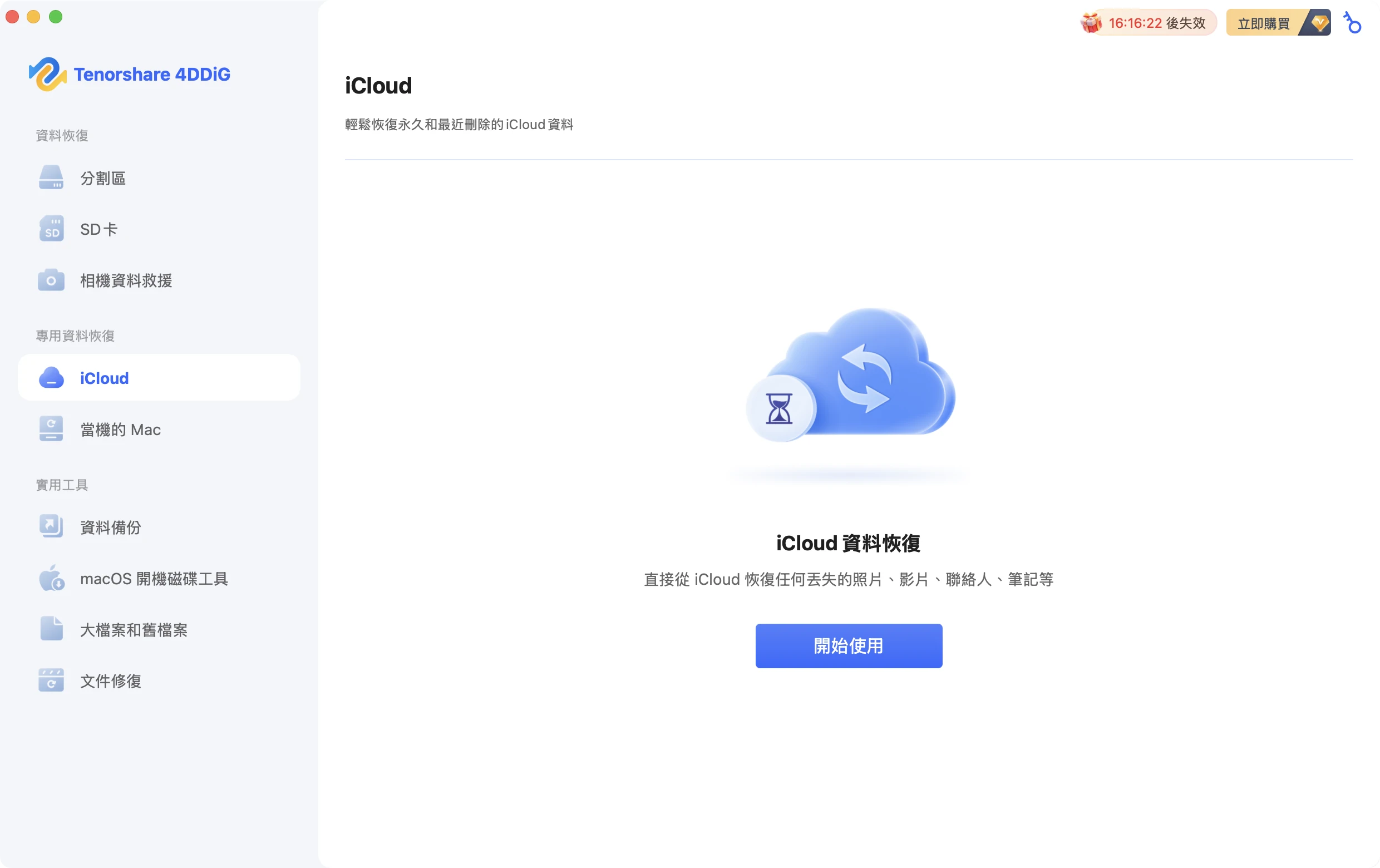
Task: Click the diamond premium icon
Action: 1320,23
